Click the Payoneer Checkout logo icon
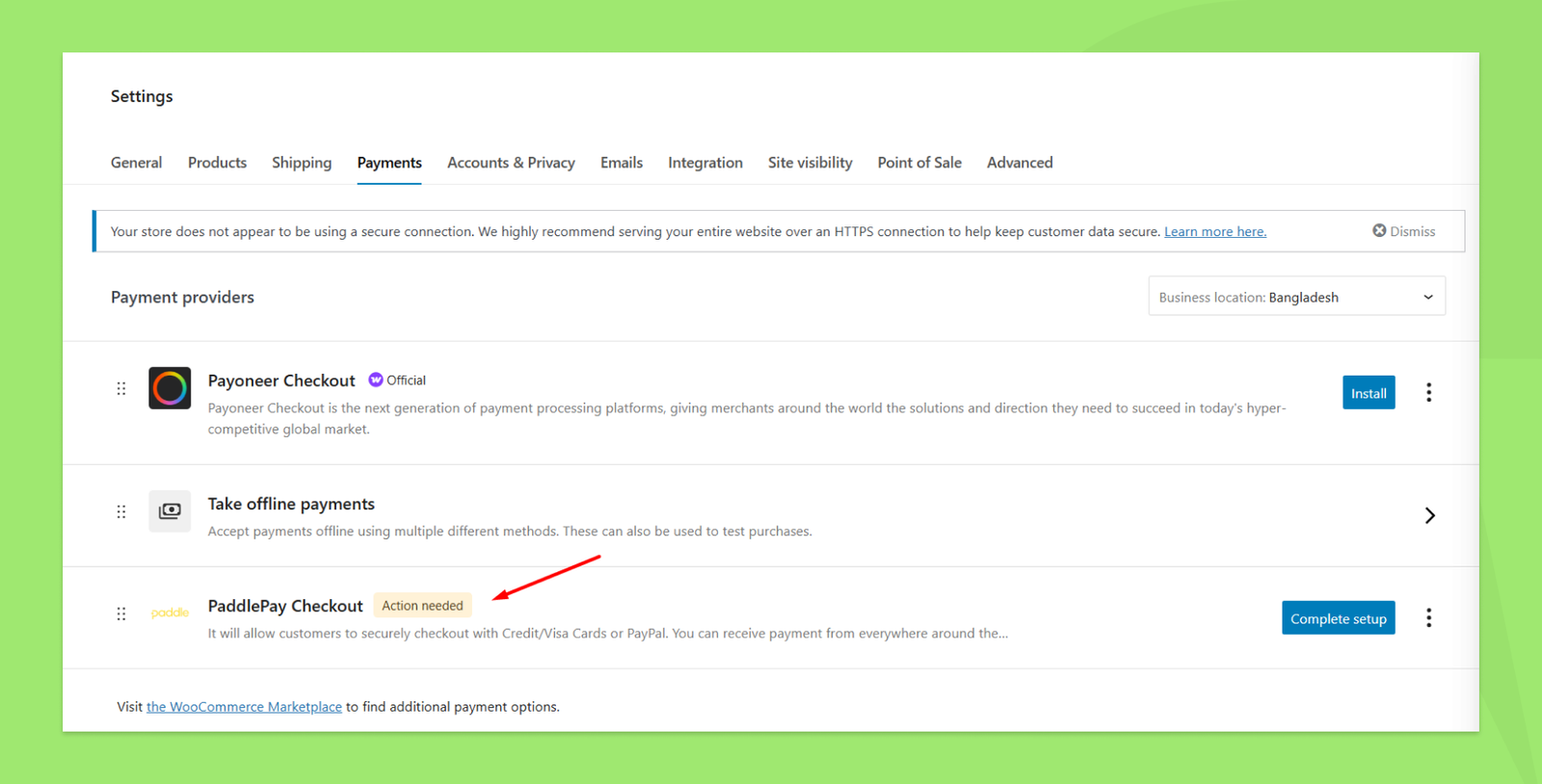This screenshot has width=1542, height=784. pyautogui.click(x=170, y=388)
